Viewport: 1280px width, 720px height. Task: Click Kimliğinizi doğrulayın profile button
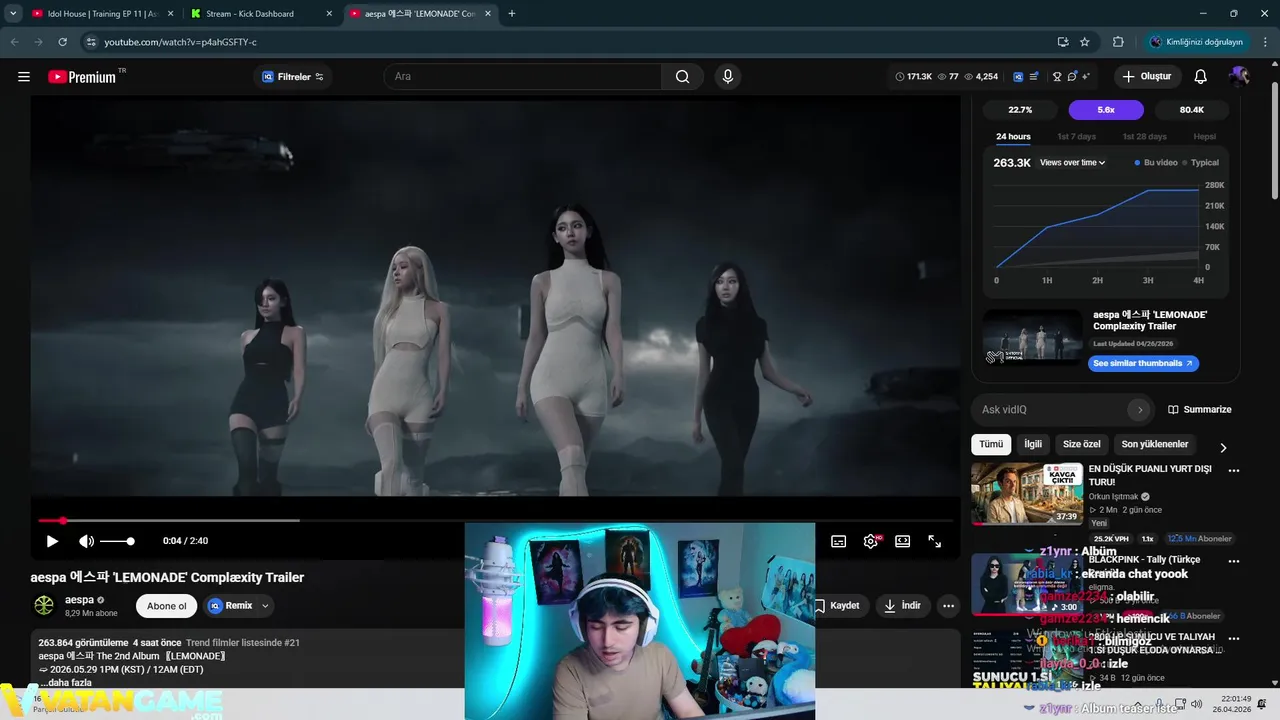coord(1196,42)
